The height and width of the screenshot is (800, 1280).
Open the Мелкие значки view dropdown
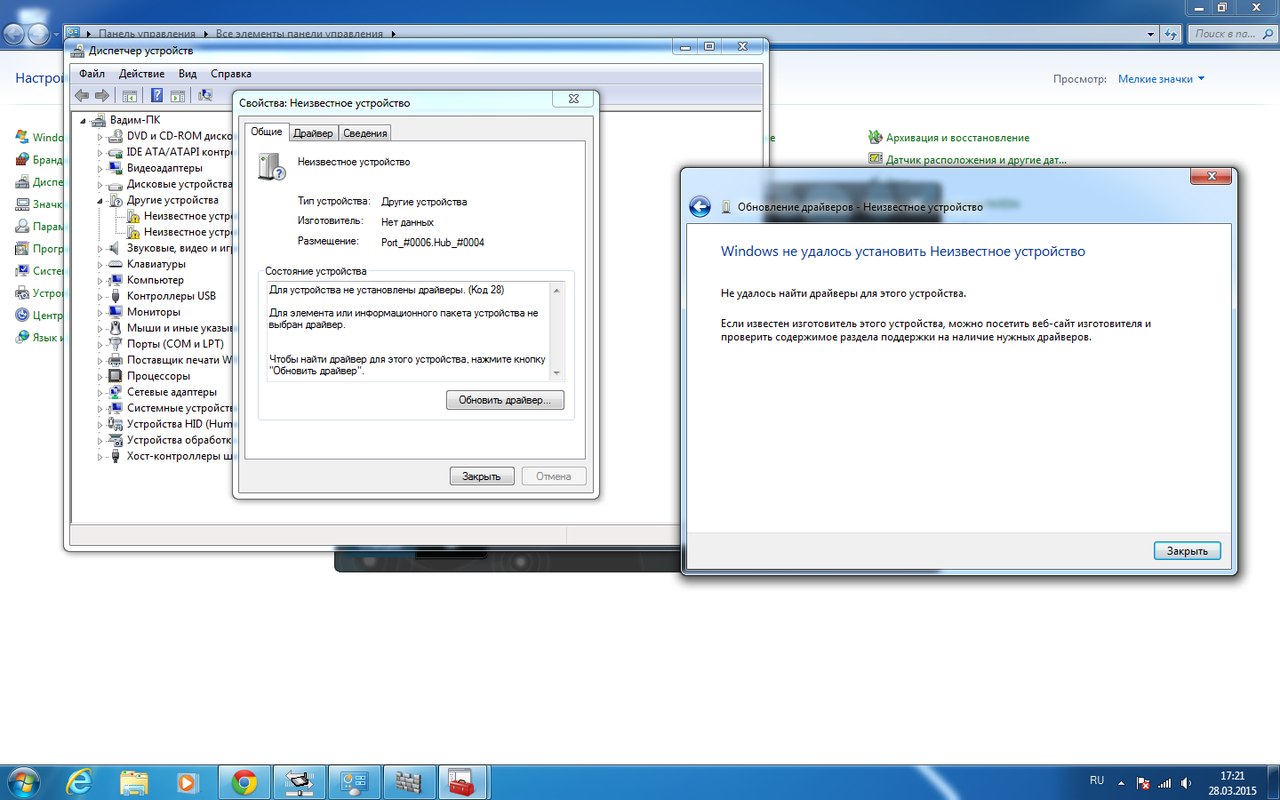point(1161,79)
